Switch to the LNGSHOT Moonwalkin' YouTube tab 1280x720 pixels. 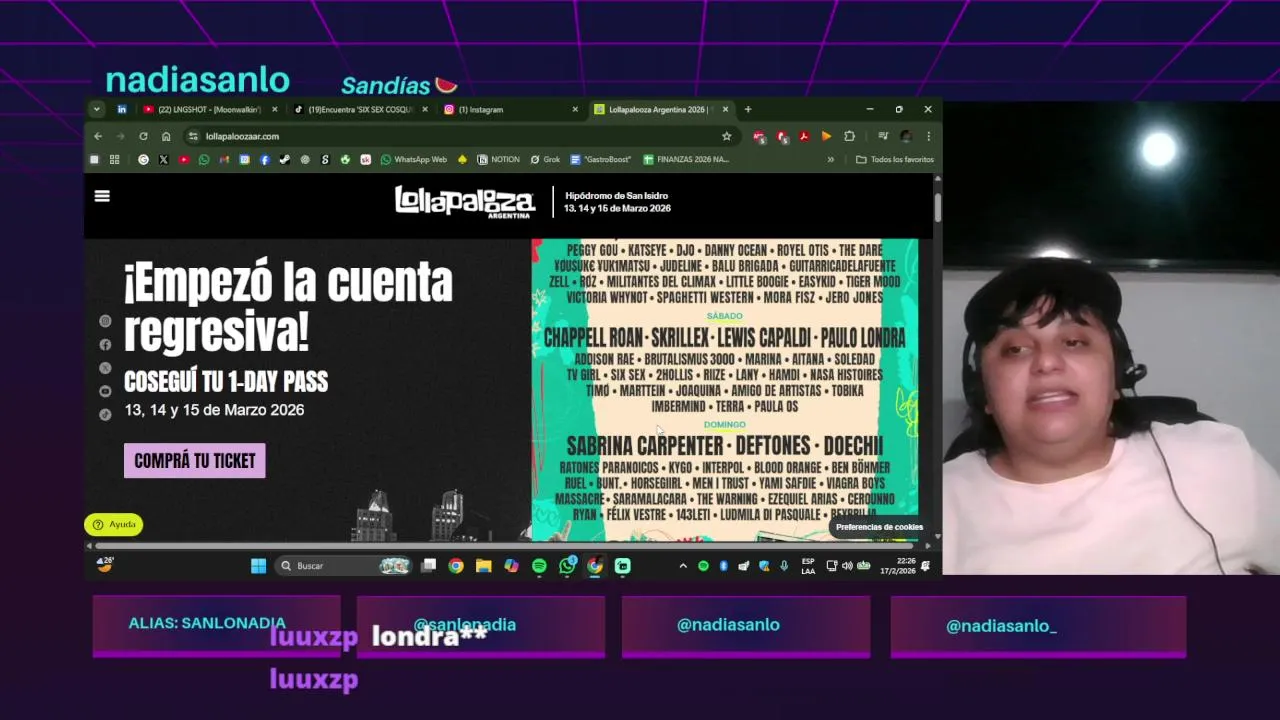(210, 109)
